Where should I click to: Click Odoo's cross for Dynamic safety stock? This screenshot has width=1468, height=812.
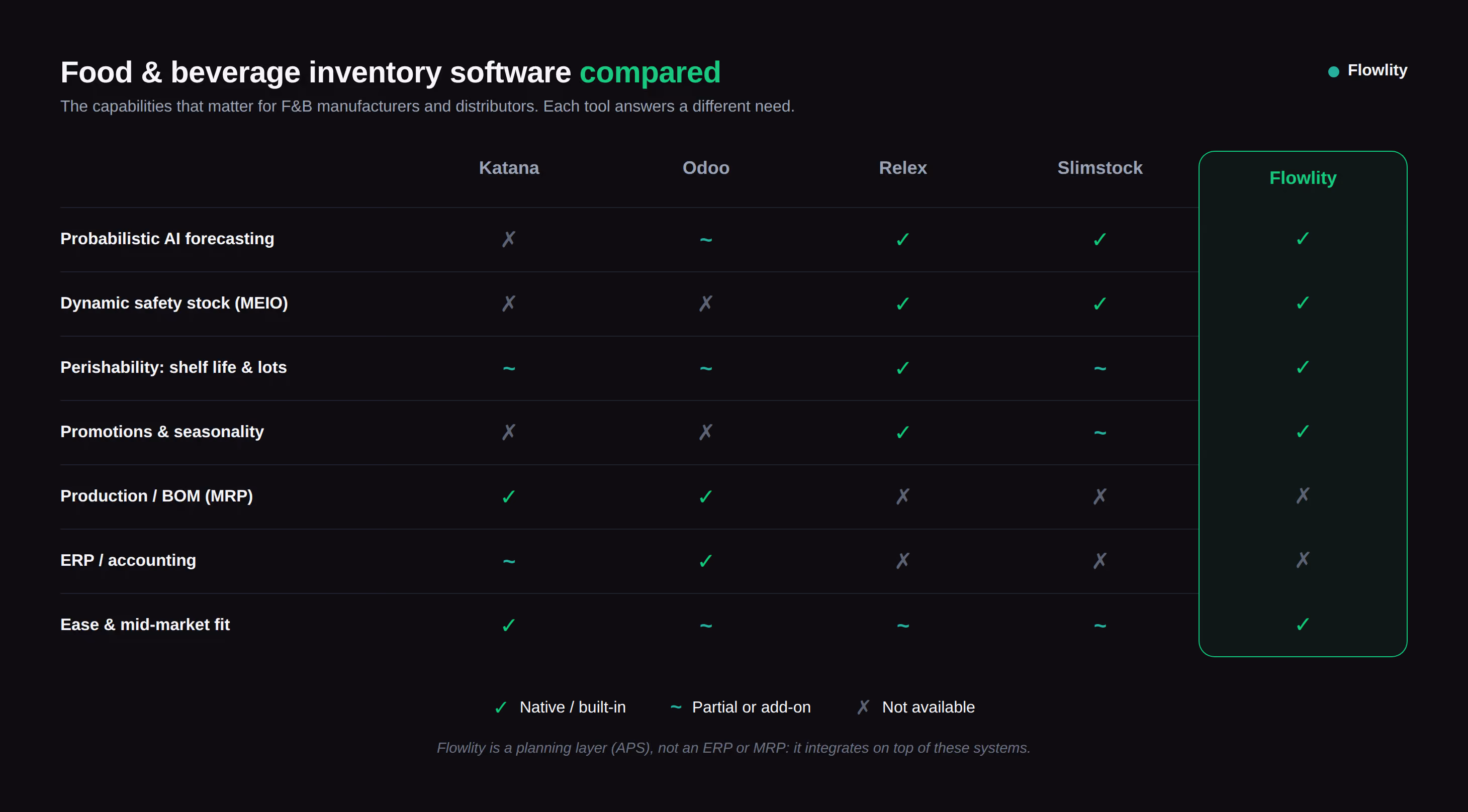tap(705, 303)
